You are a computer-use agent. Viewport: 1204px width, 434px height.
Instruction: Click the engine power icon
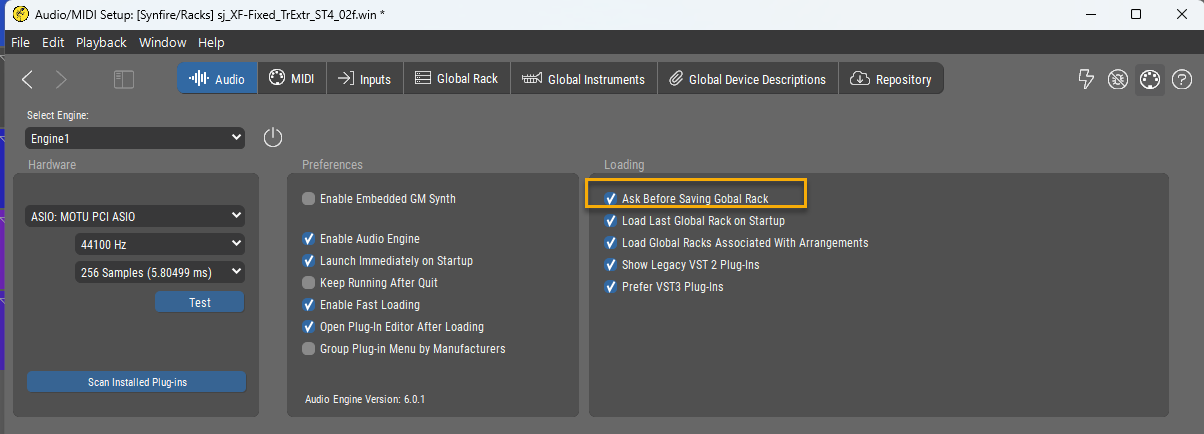(x=273, y=138)
